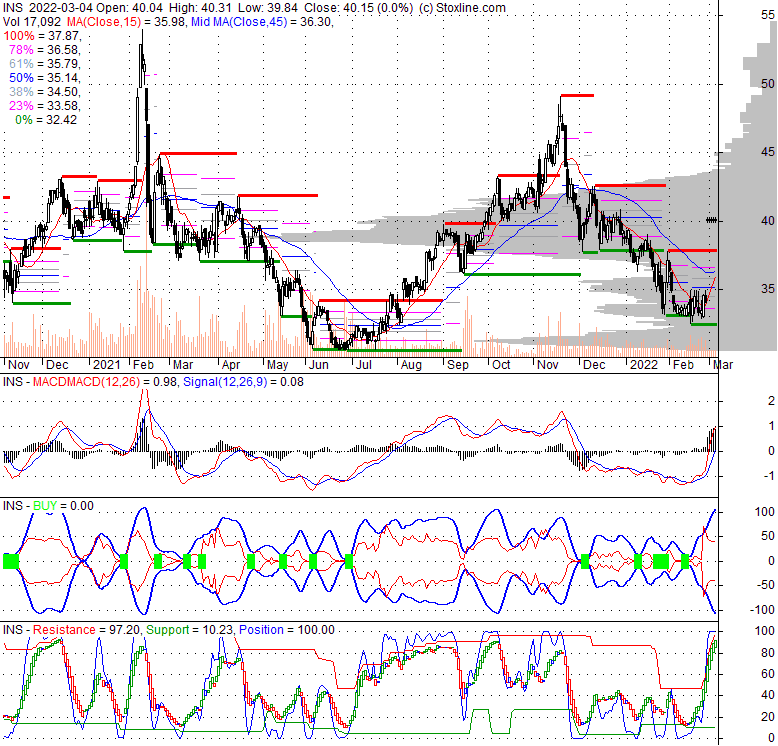Click the 80 tick on Resistance panel axis
This screenshot has height=746, width=778.
(x=768, y=653)
